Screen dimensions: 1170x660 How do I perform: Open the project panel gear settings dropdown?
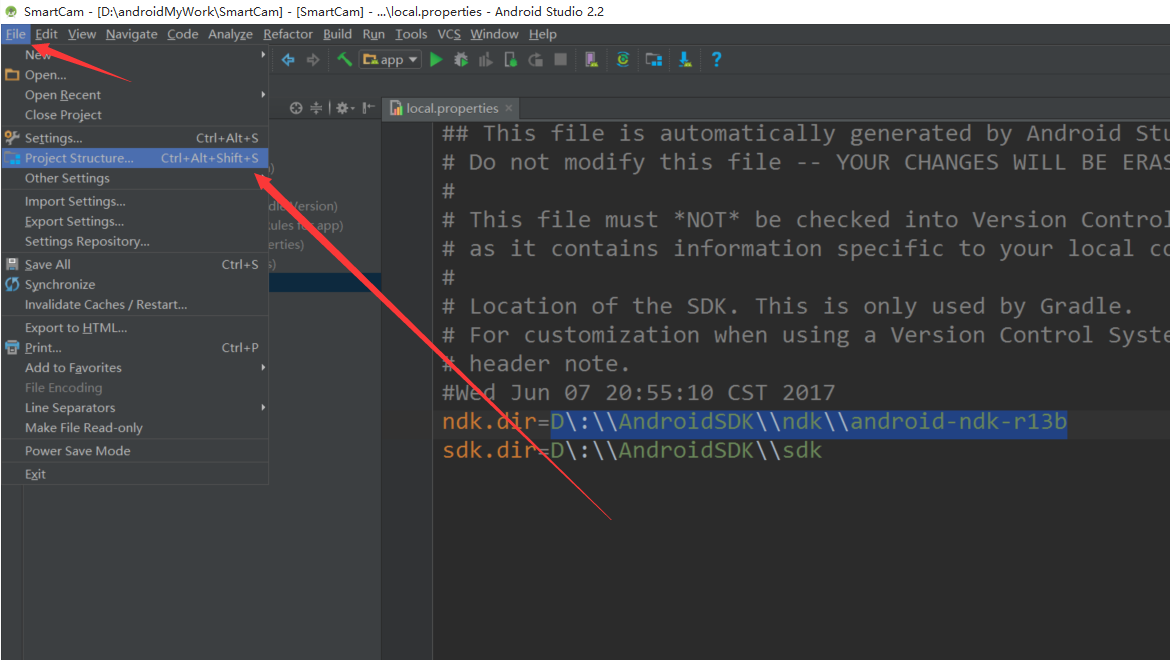pos(344,108)
